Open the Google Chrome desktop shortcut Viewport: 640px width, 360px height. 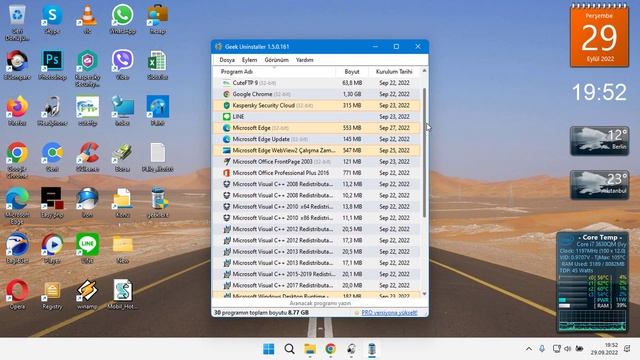[17, 159]
